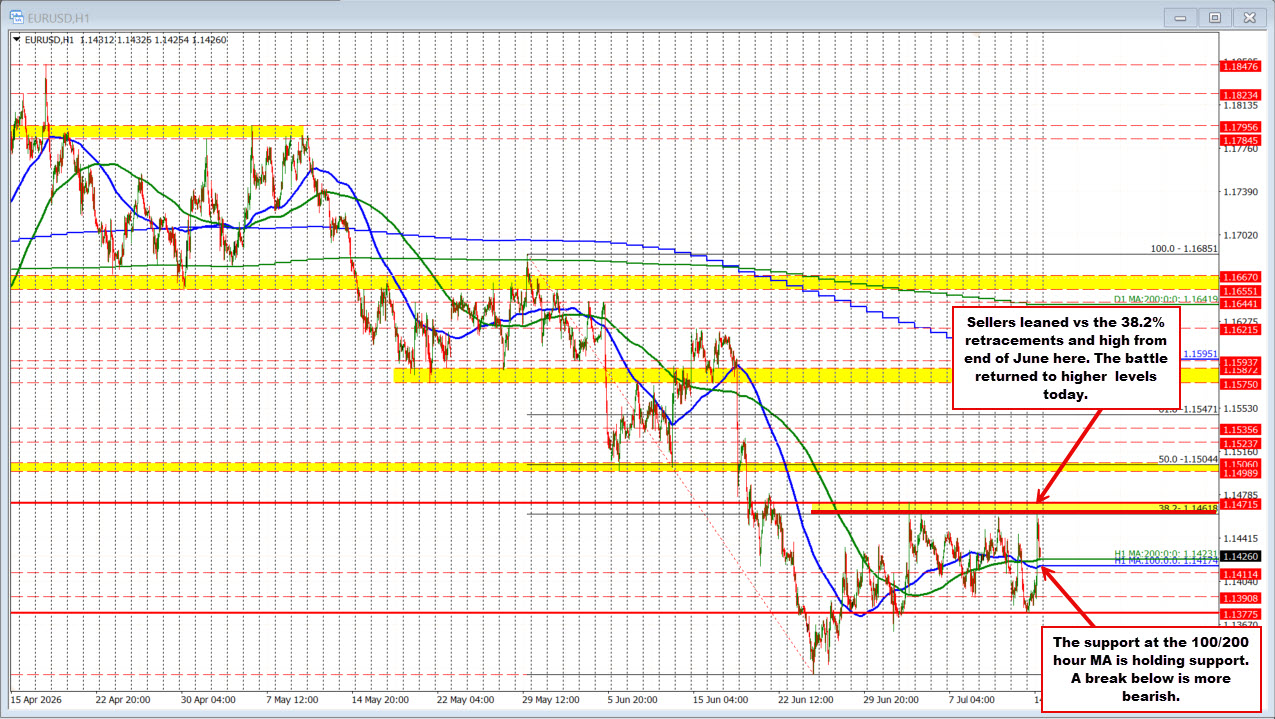
Task: Select the 1.13775 red price label
Action: [x=1240, y=613]
